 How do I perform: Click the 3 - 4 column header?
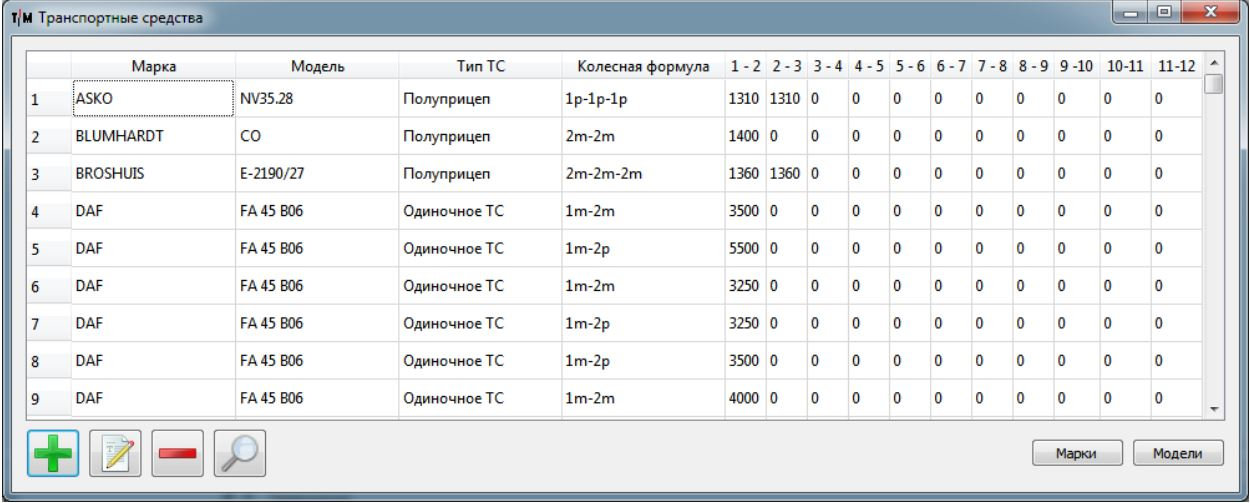[828, 66]
